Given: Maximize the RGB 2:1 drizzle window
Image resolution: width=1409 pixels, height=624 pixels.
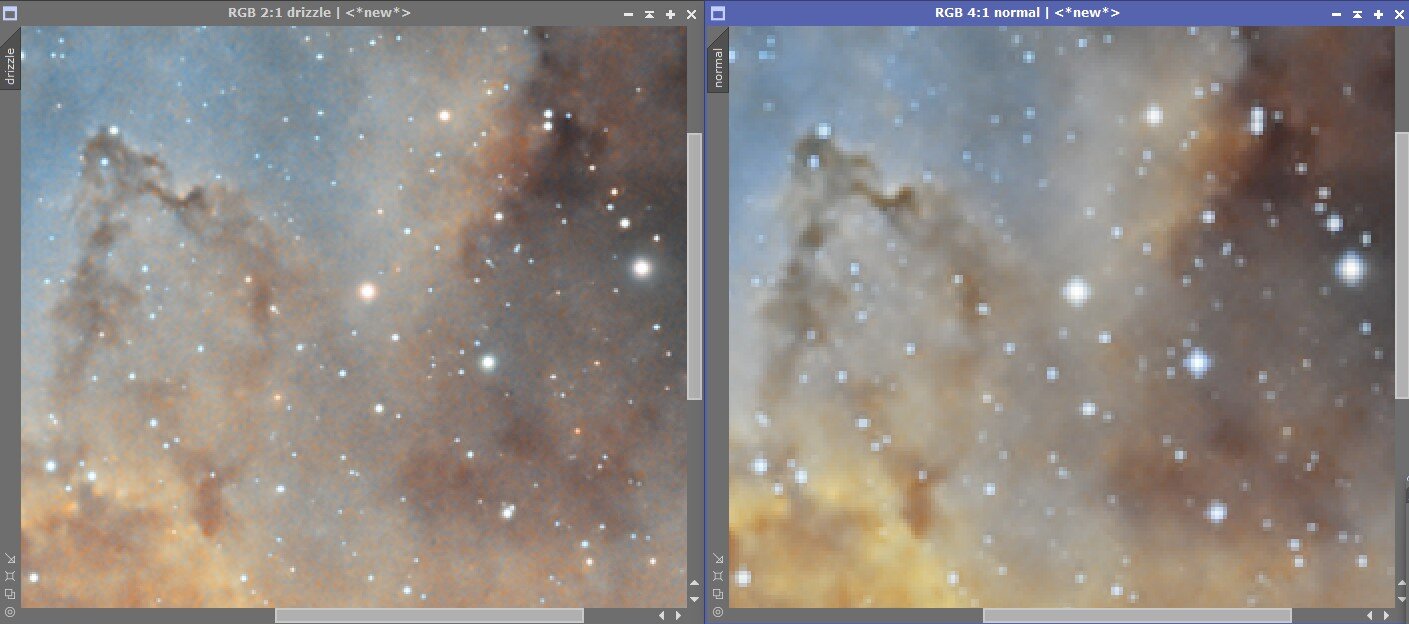Looking at the screenshot, I should click(670, 14).
